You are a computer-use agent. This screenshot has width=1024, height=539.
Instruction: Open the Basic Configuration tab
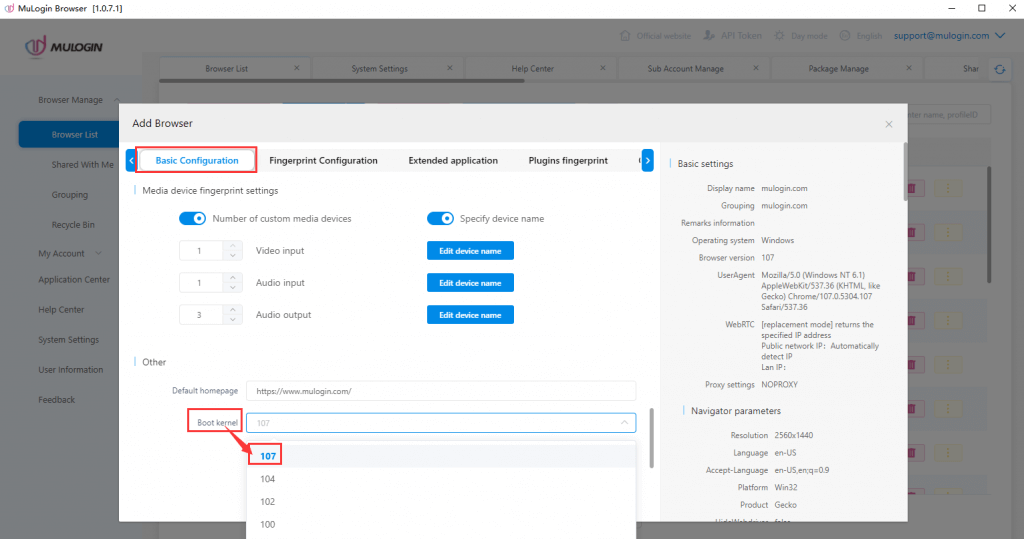point(197,160)
